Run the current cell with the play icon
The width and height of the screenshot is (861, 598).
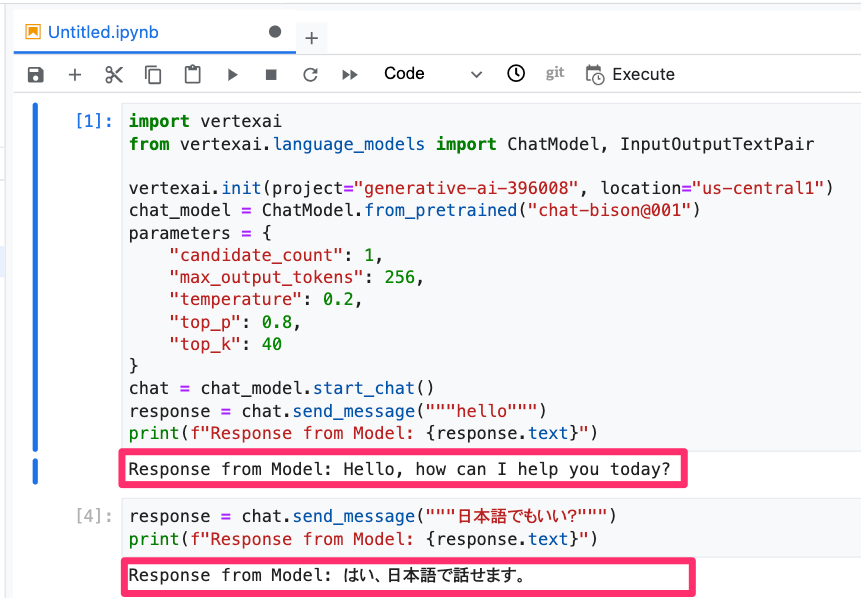point(231,73)
